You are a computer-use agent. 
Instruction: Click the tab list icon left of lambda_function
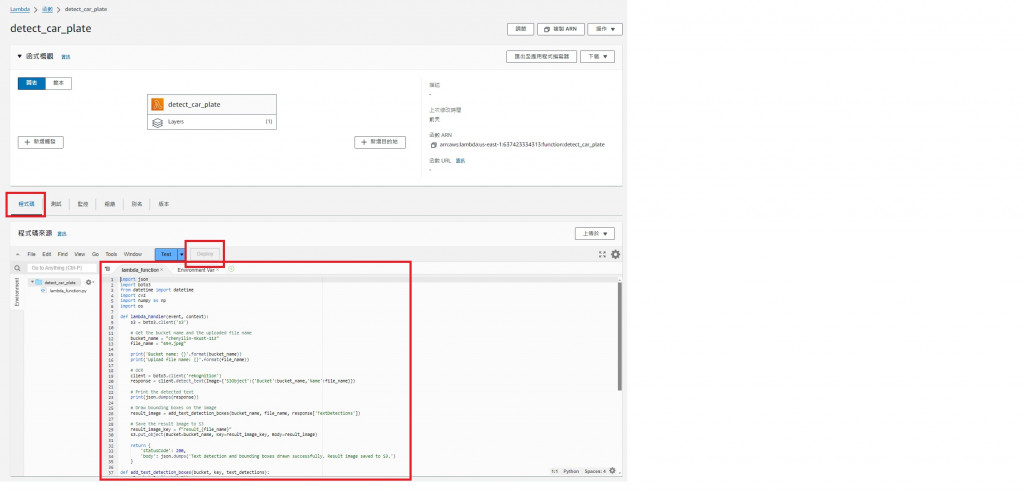[x=108, y=269]
